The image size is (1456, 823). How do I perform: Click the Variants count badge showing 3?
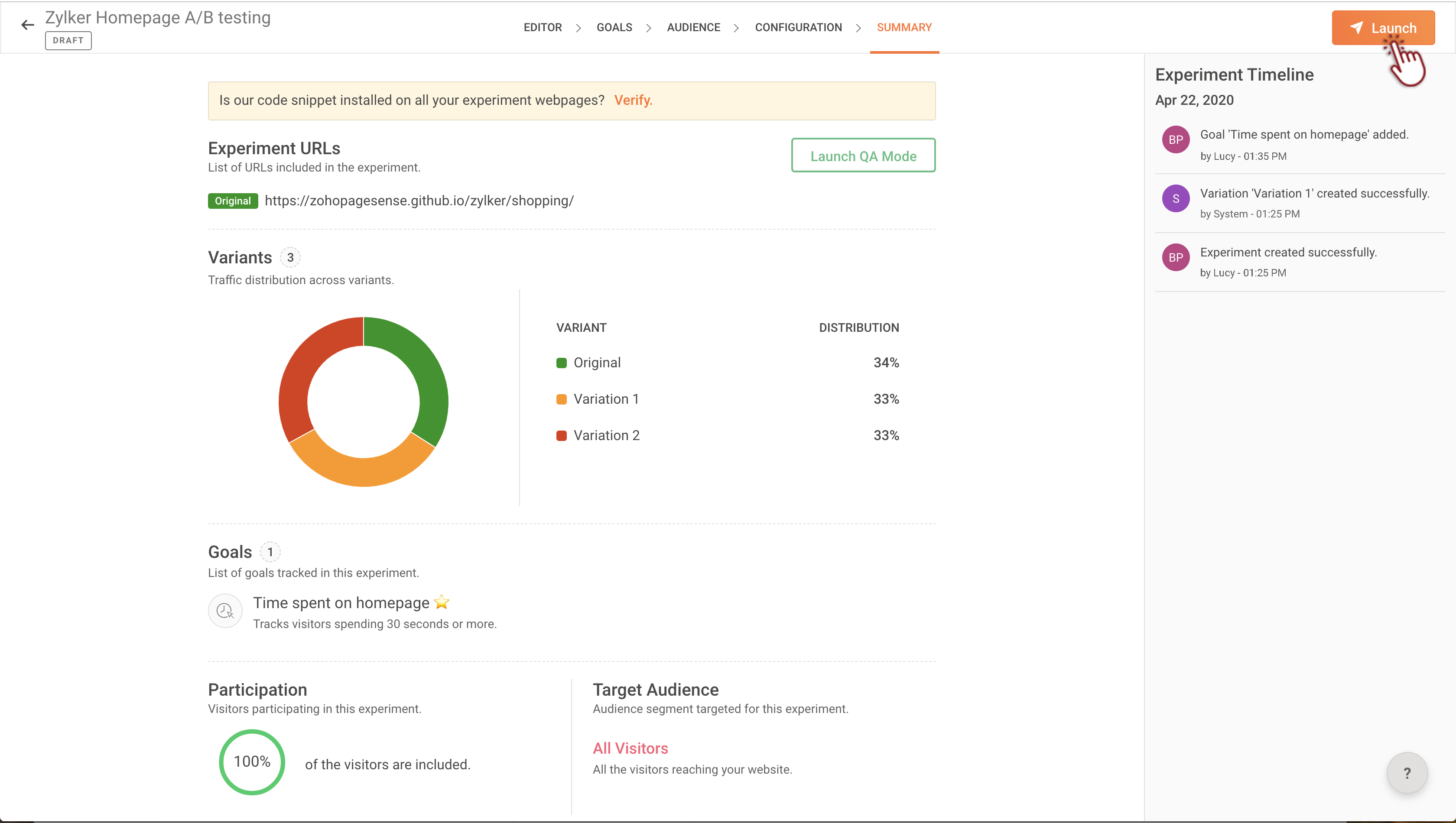pyautogui.click(x=290, y=257)
